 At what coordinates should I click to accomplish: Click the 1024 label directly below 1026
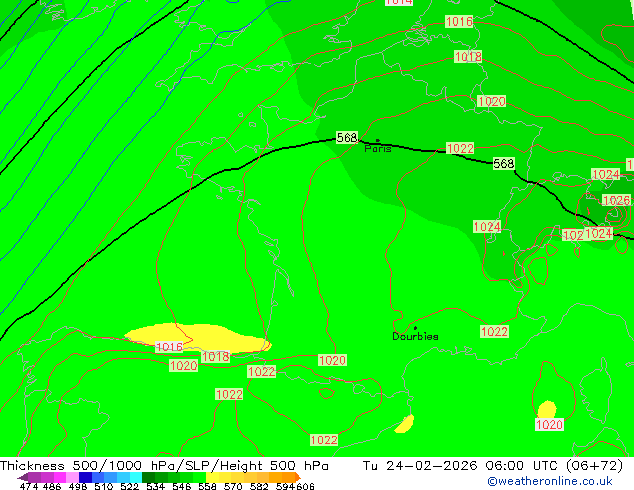click(598, 233)
